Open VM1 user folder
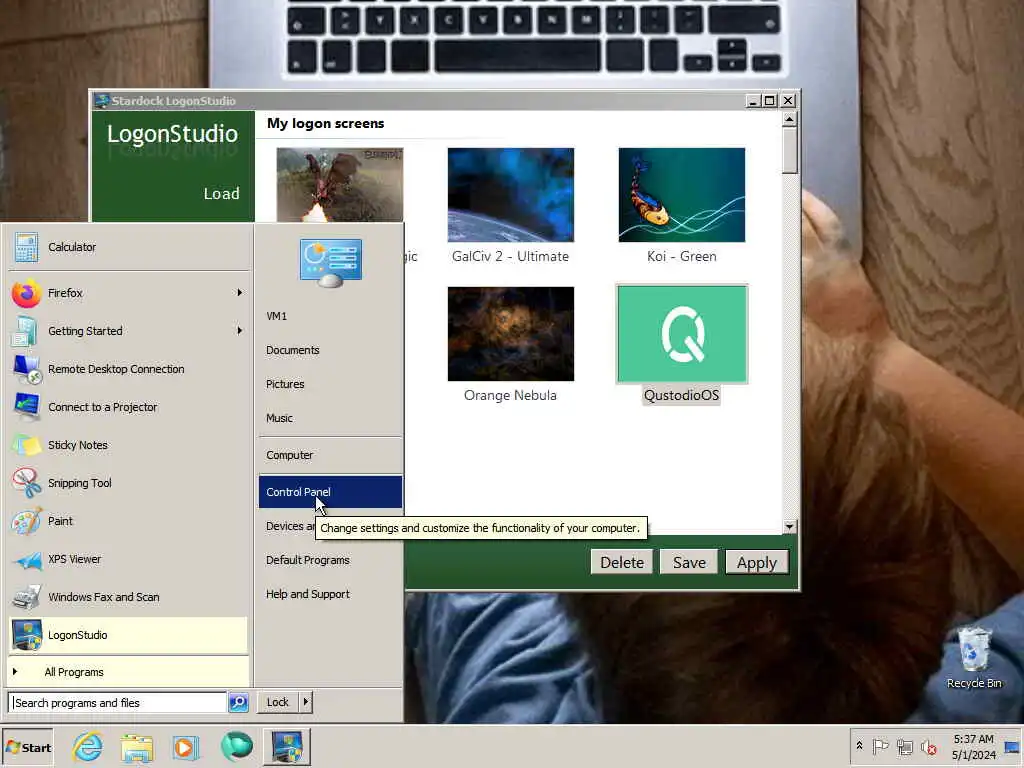1024x768 pixels. click(x=330, y=316)
